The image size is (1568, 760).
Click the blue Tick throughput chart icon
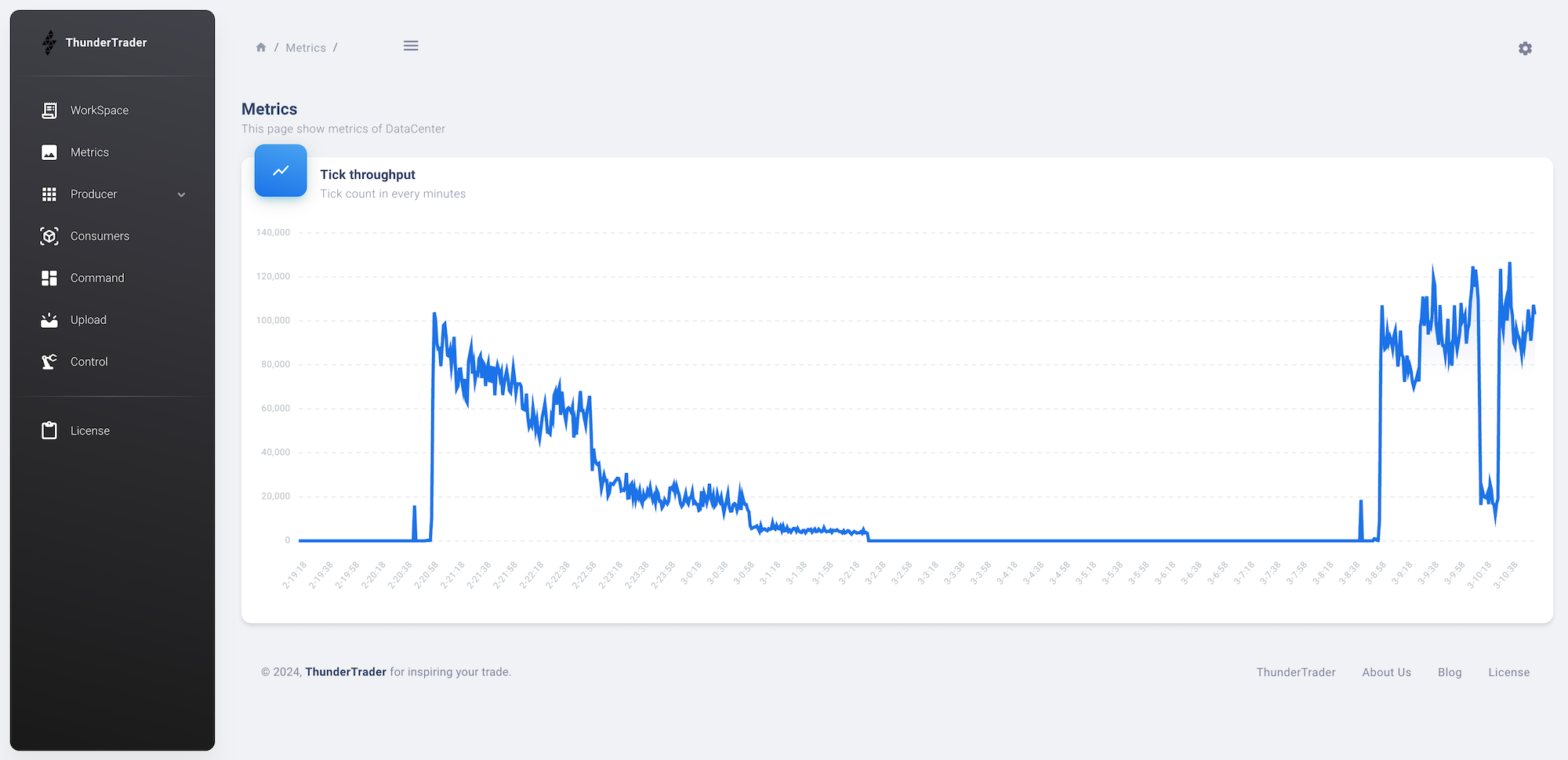click(281, 170)
